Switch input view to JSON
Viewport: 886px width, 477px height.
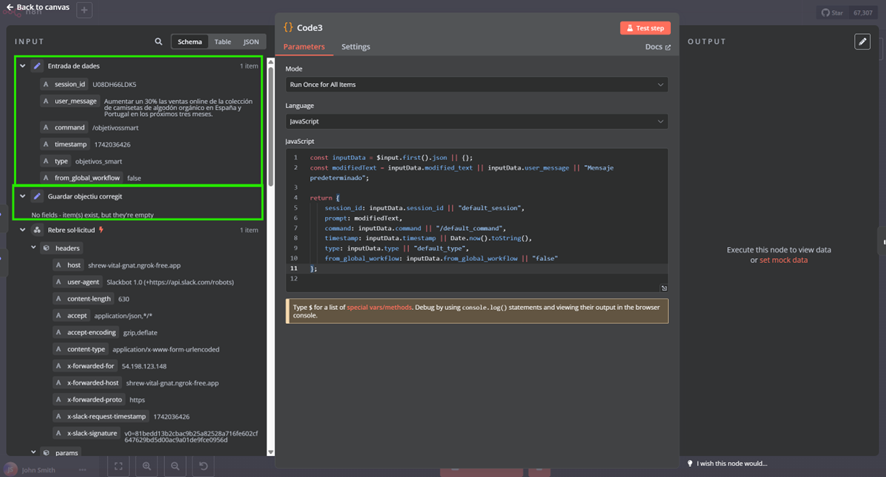click(251, 42)
